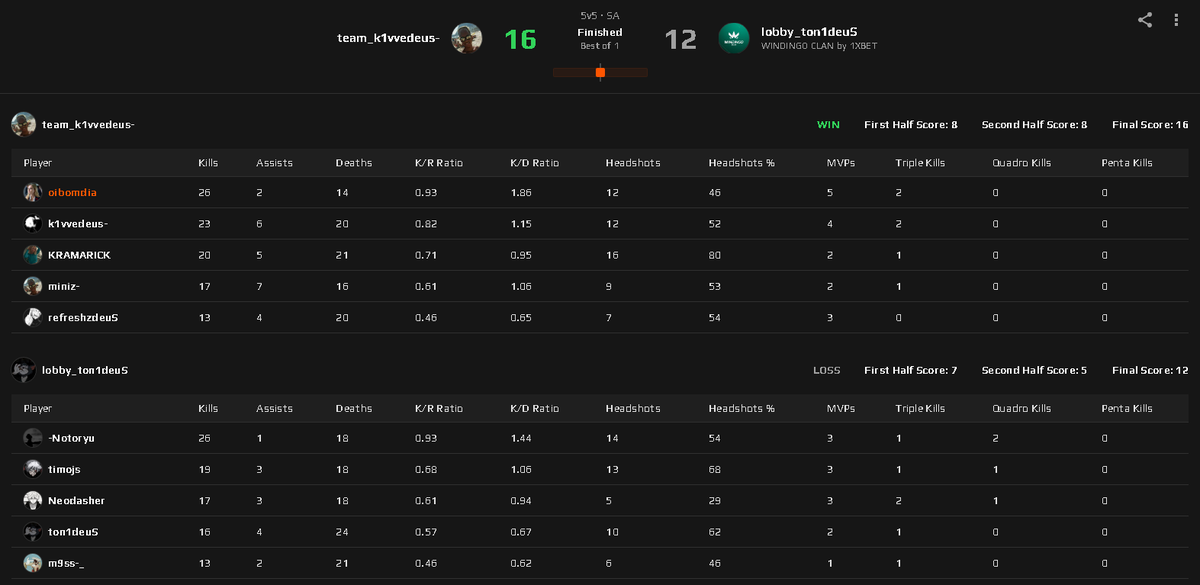The image size is (1200, 585).
Task: Open the three-dot more options menu
Action: [x=1176, y=19]
